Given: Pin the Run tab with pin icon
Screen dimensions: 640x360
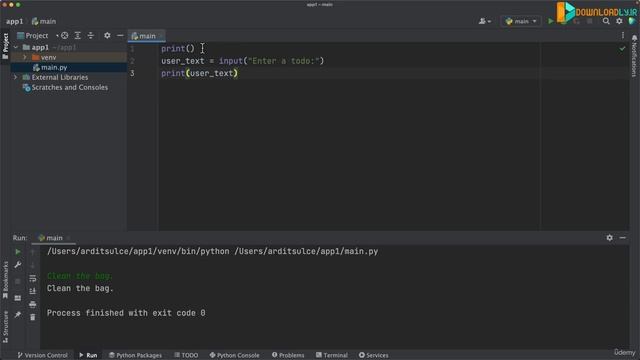Looking at the screenshot, I should pos(18,314).
